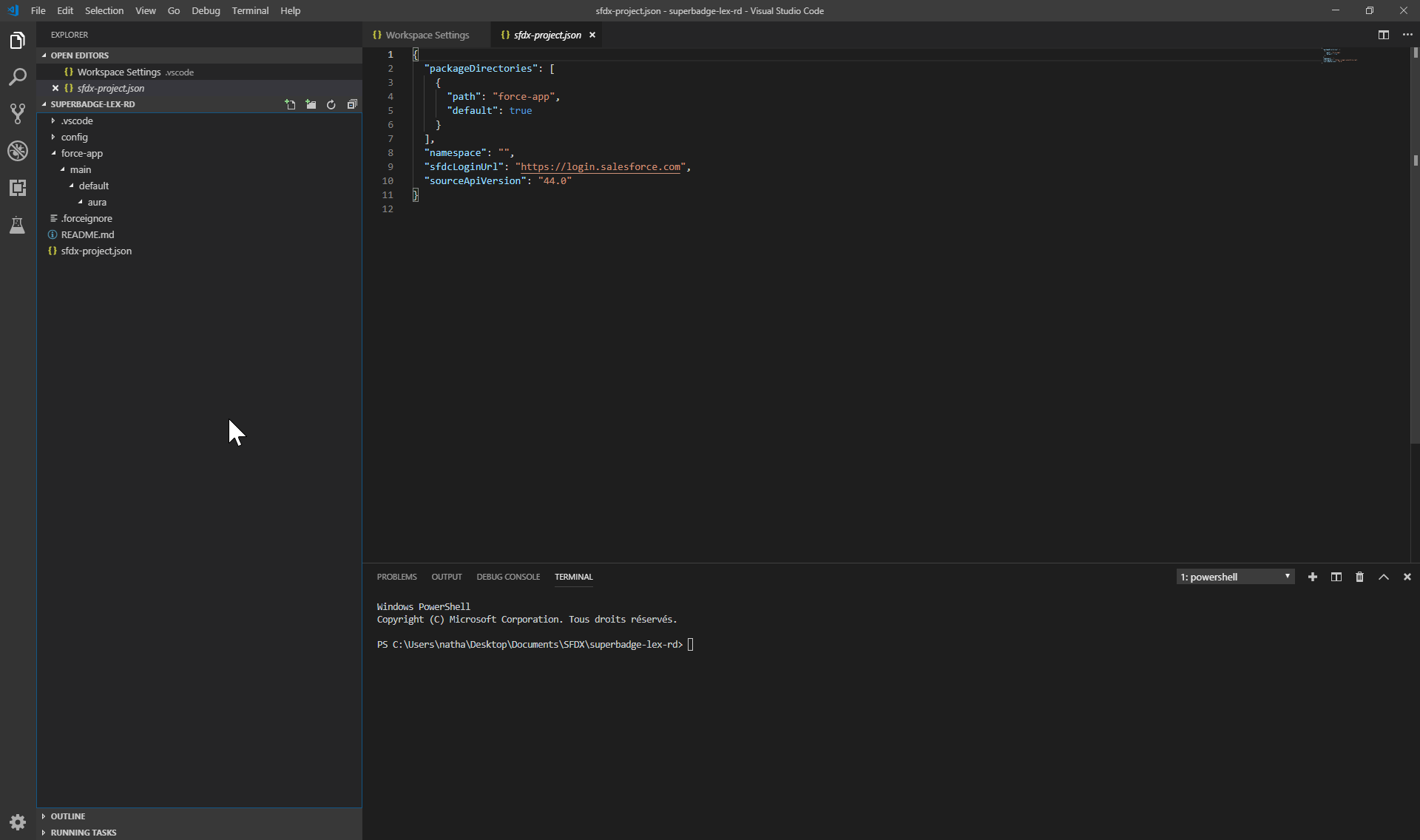Screen dimensions: 1420x840
Task: Open the Terminal menu
Action: click(250, 10)
